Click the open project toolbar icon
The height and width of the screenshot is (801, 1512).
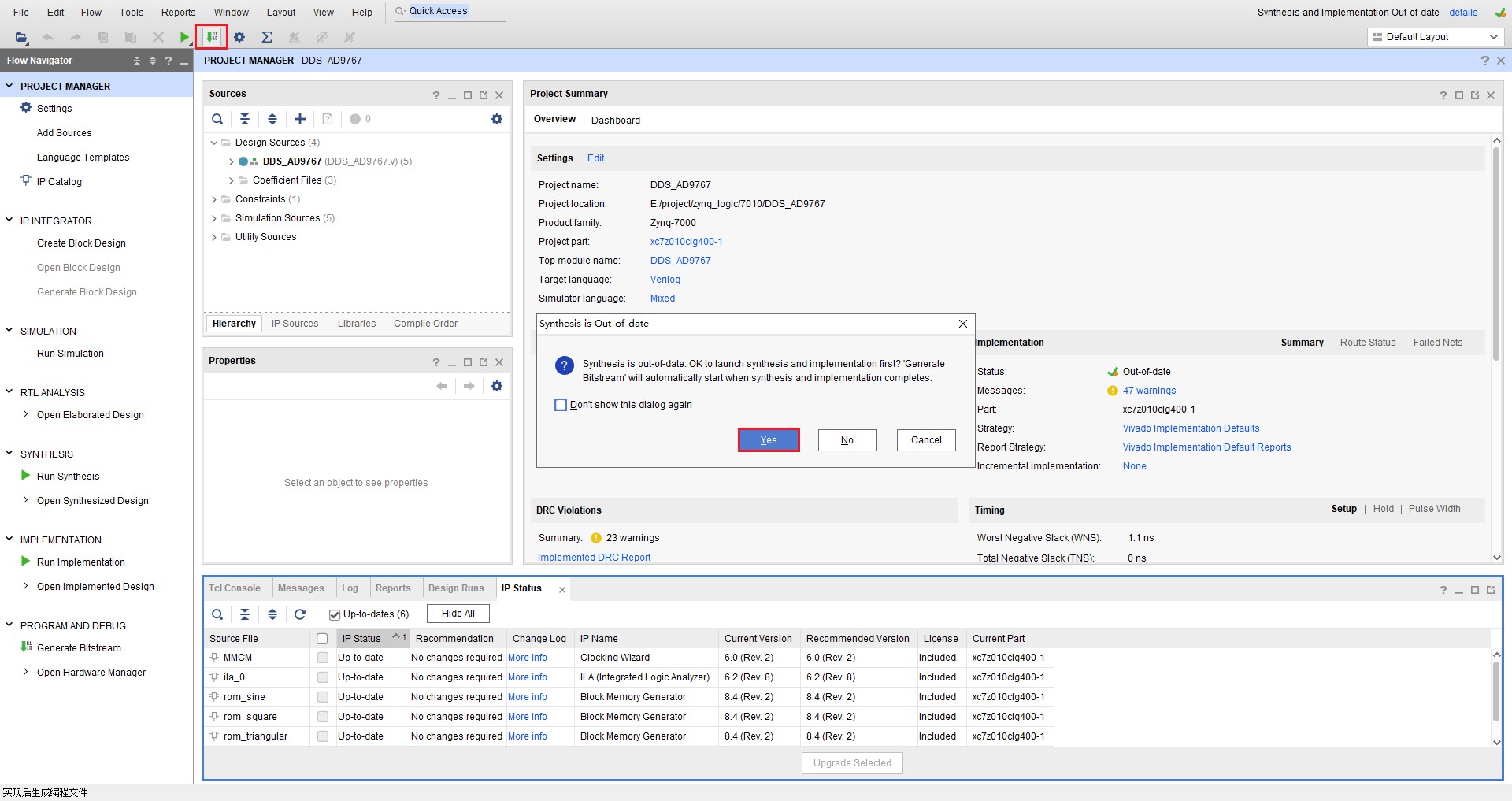(21, 37)
